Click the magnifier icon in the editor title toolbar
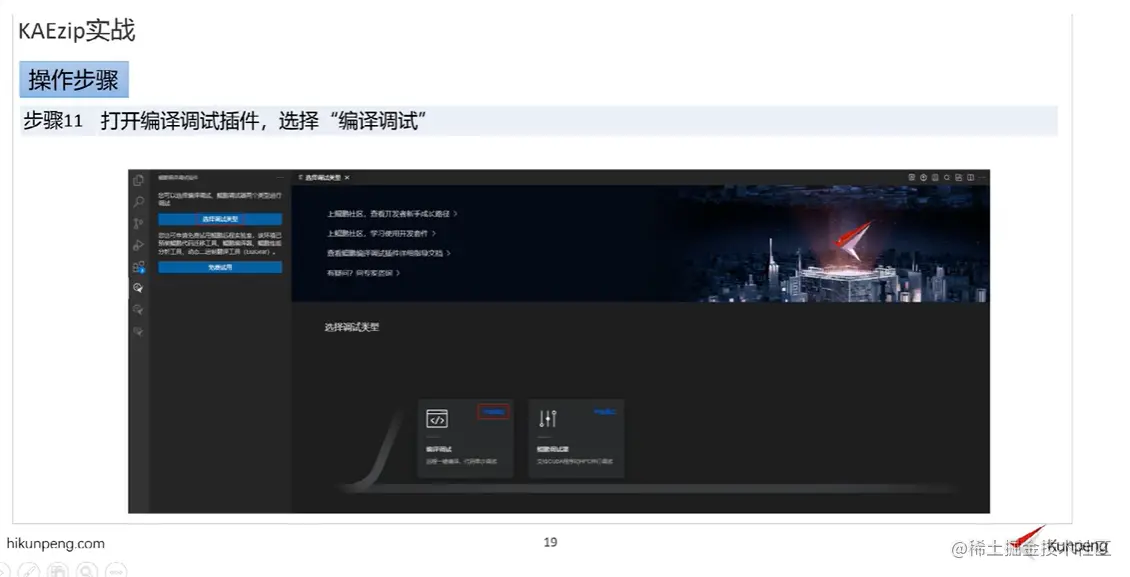 947,177
